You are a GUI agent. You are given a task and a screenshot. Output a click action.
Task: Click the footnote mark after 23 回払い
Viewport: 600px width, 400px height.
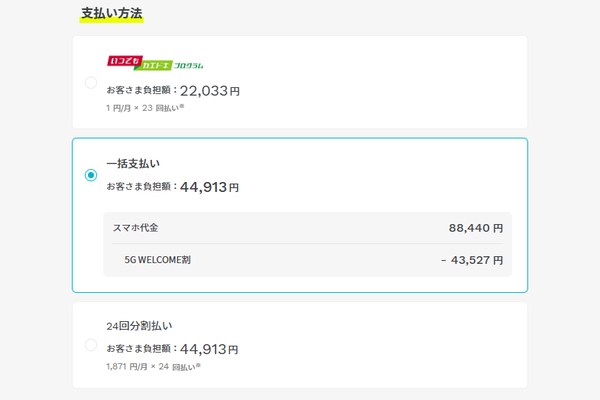pos(182,106)
